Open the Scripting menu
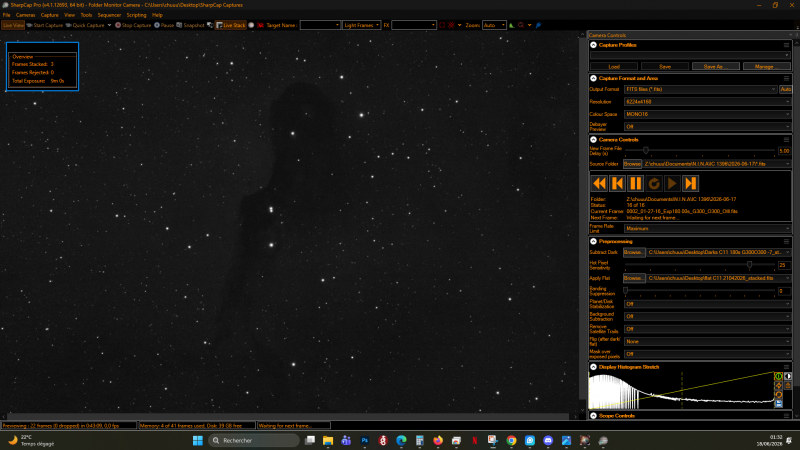 coord(136,15)
